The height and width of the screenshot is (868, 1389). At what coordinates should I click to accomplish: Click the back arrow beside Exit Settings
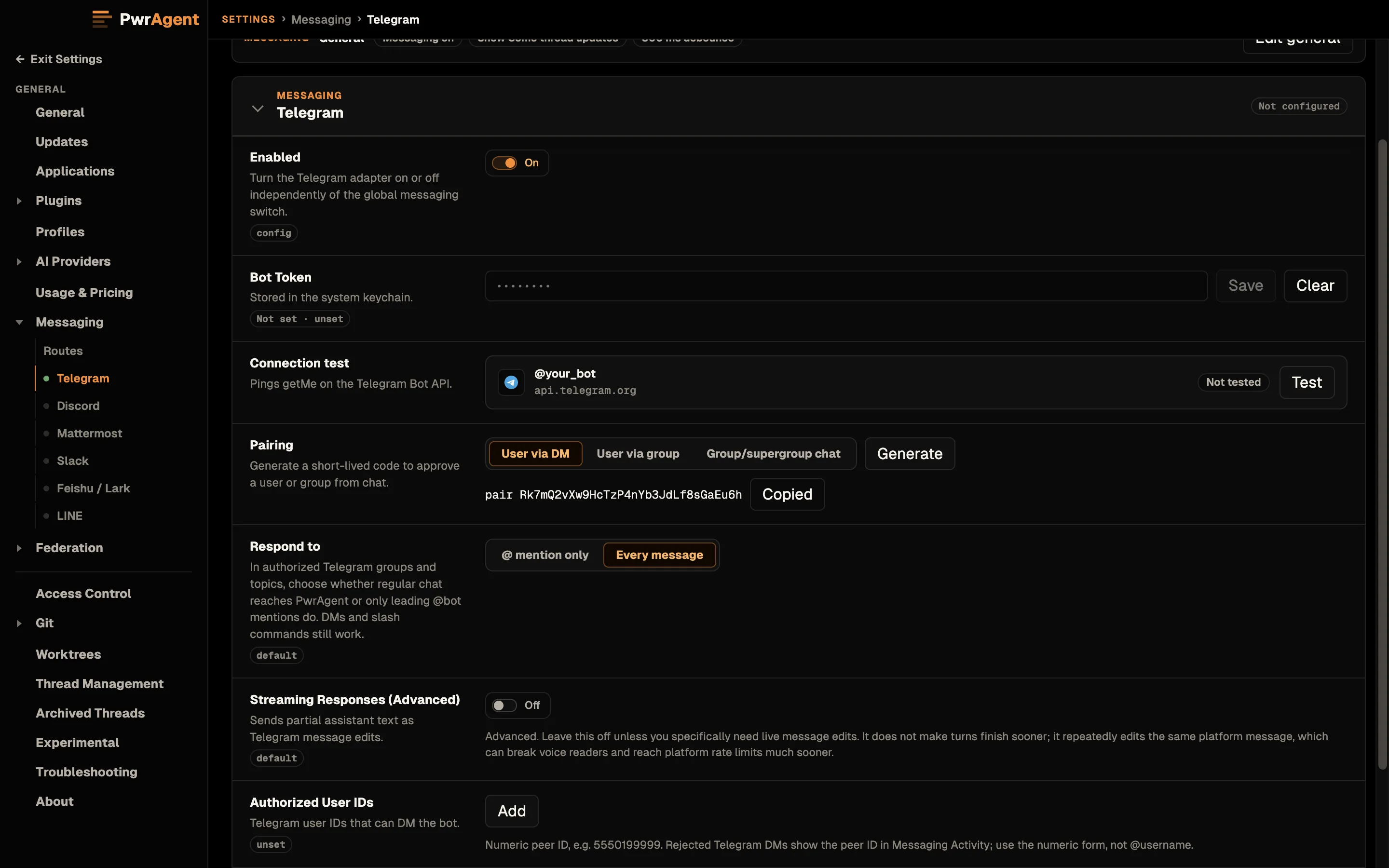pos(20,59)
